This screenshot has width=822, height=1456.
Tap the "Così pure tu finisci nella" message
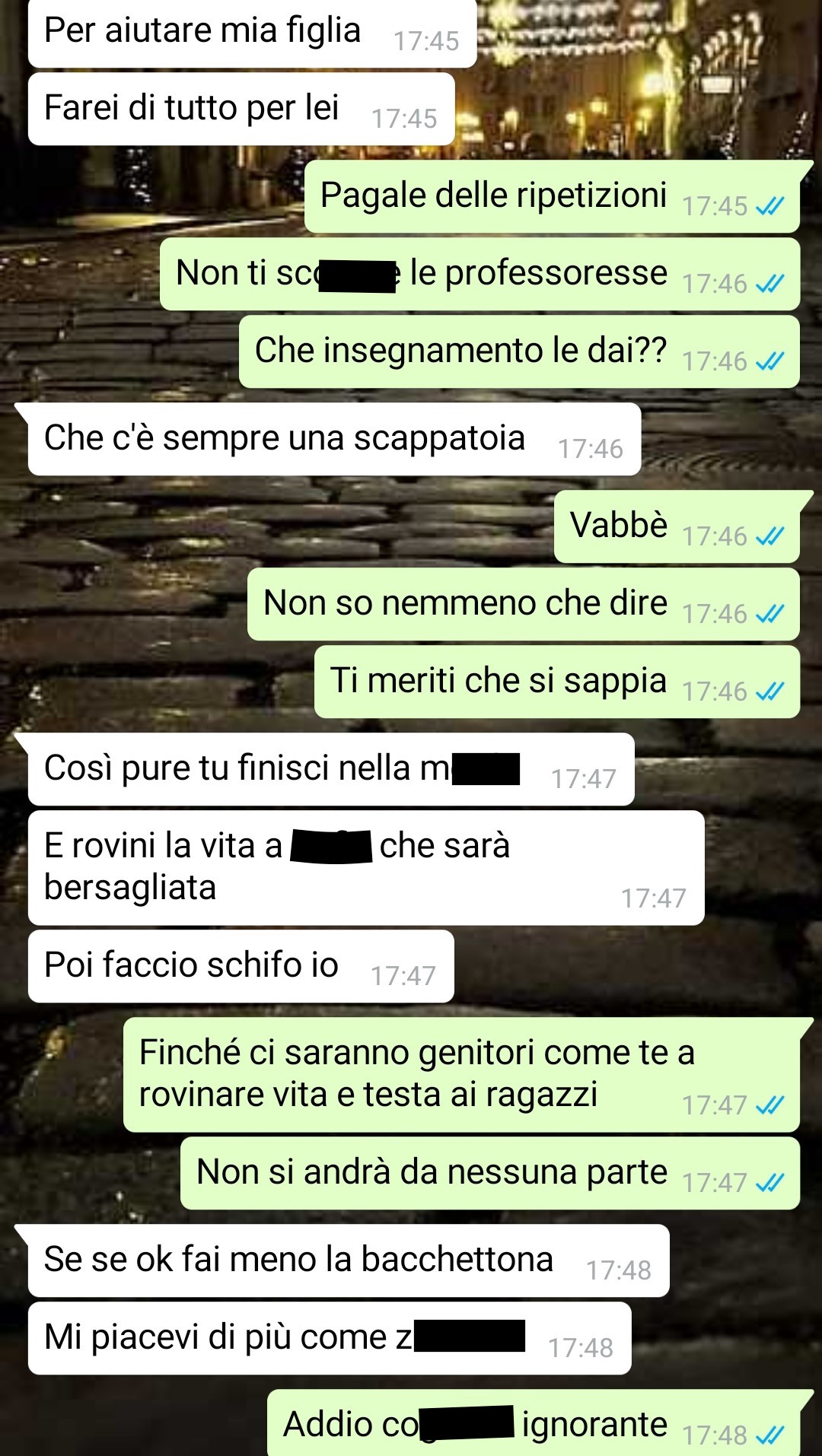(331, 769)
